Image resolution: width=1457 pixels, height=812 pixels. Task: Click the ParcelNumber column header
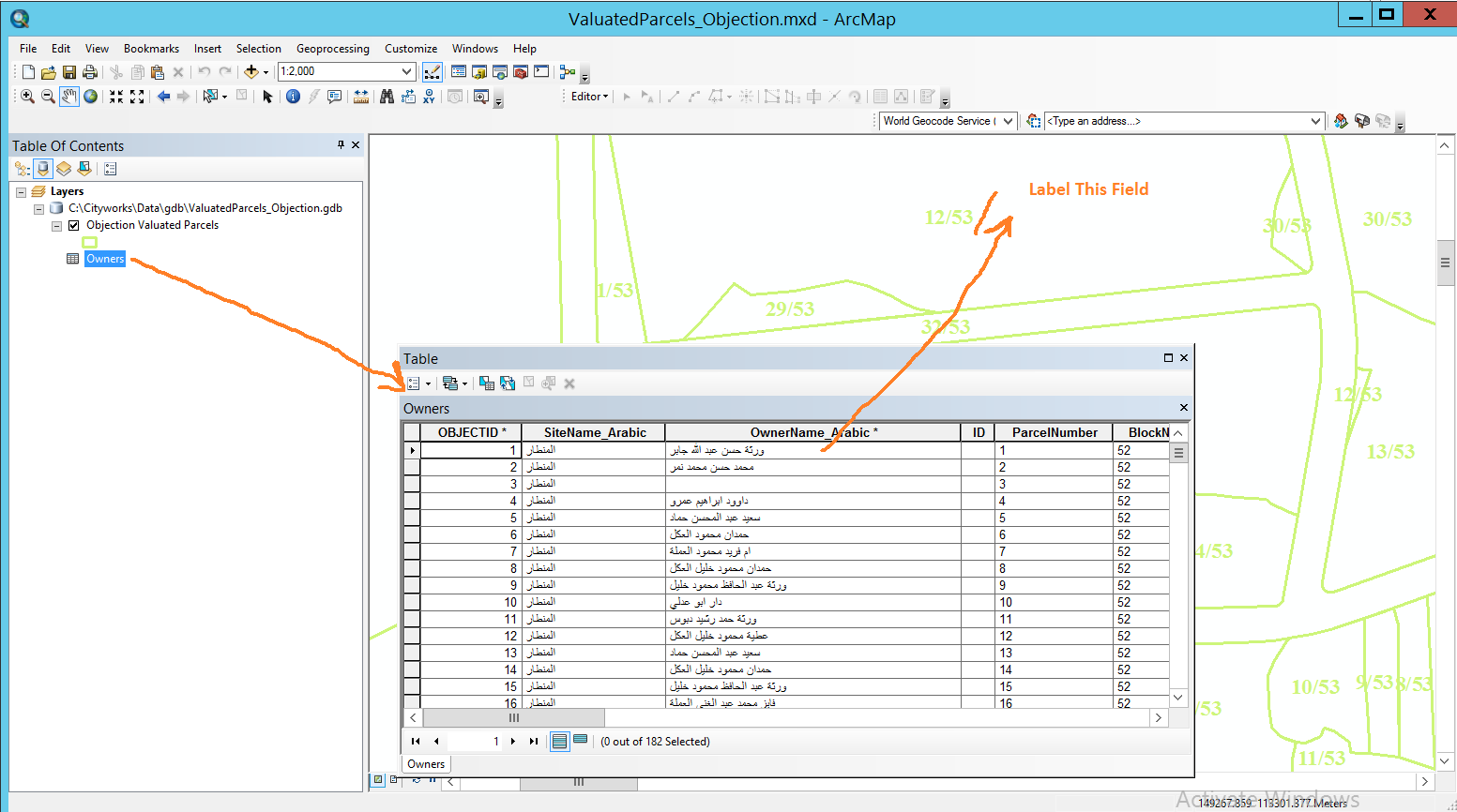point(1055,432)
